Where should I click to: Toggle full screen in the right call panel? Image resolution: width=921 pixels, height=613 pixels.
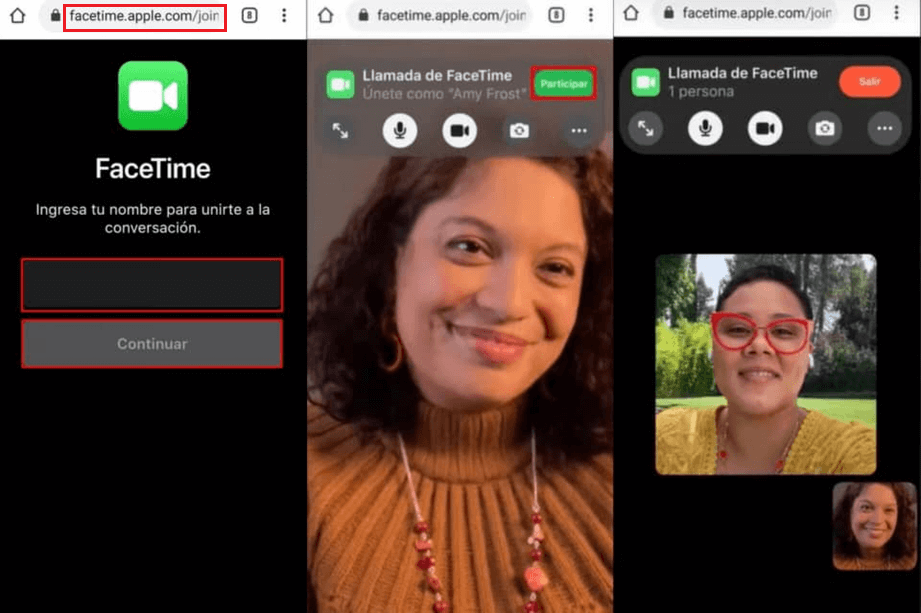point(646,128)
